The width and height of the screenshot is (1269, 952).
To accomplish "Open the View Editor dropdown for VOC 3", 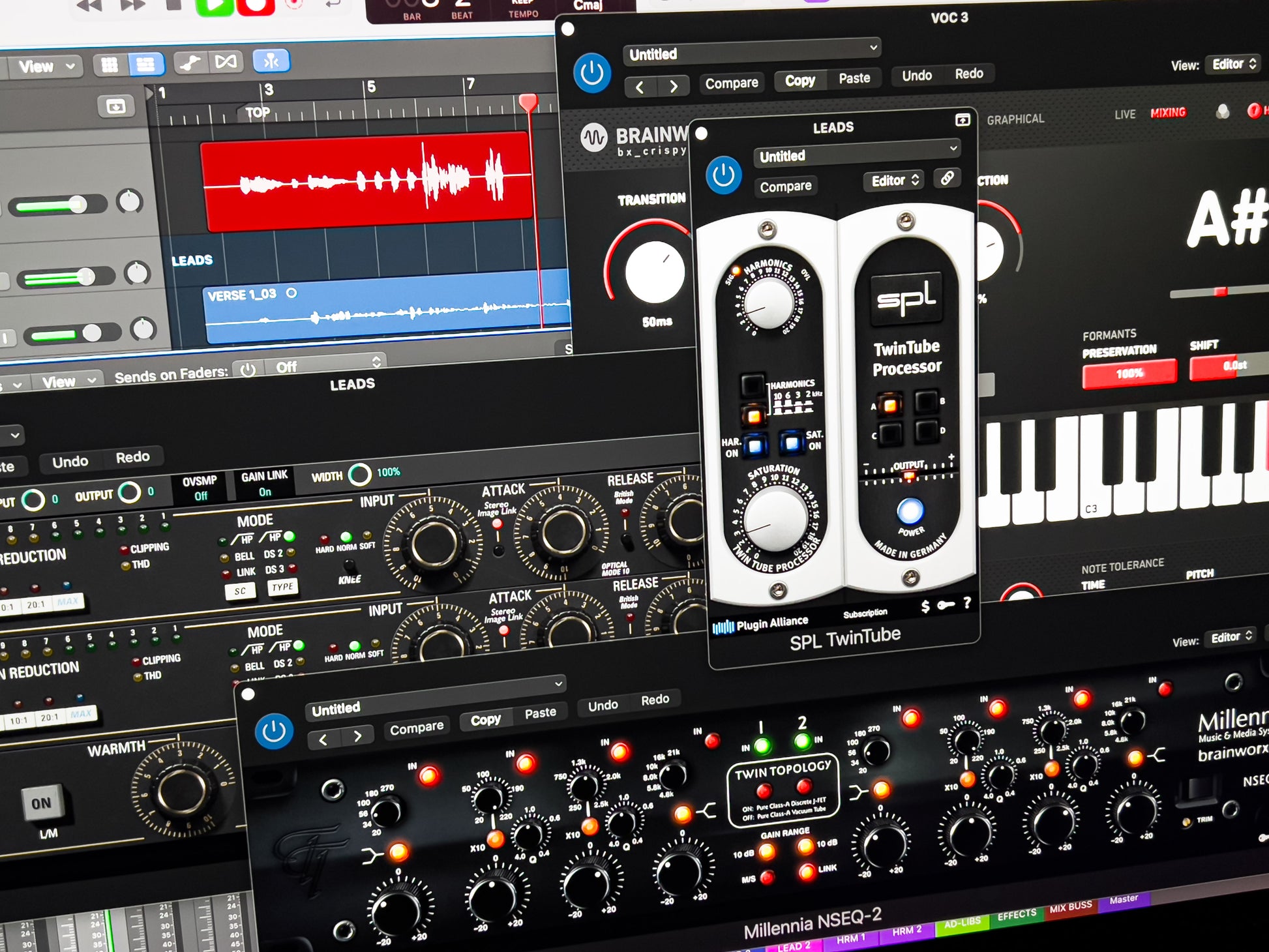I will [x=1233, y=64].
